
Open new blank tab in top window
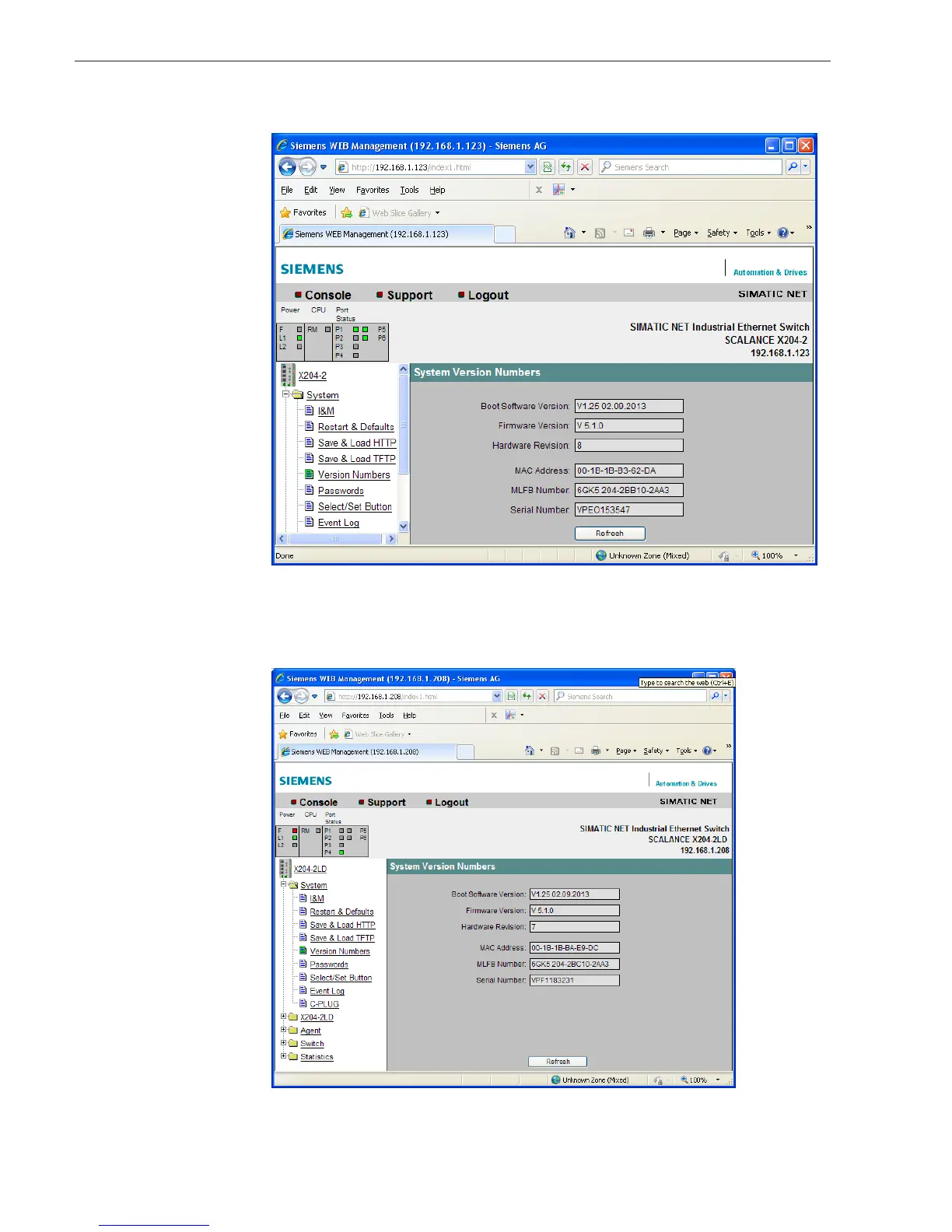click(505, 234)
